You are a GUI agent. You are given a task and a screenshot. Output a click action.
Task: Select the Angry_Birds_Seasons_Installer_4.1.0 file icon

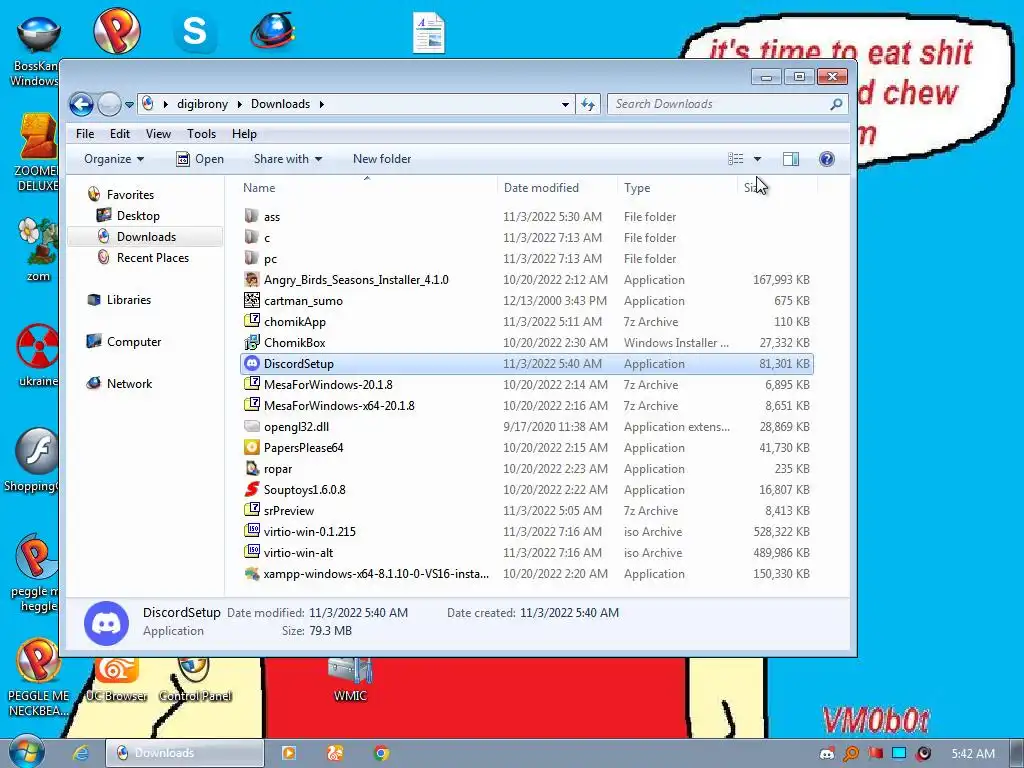click(x=251, y=280)
